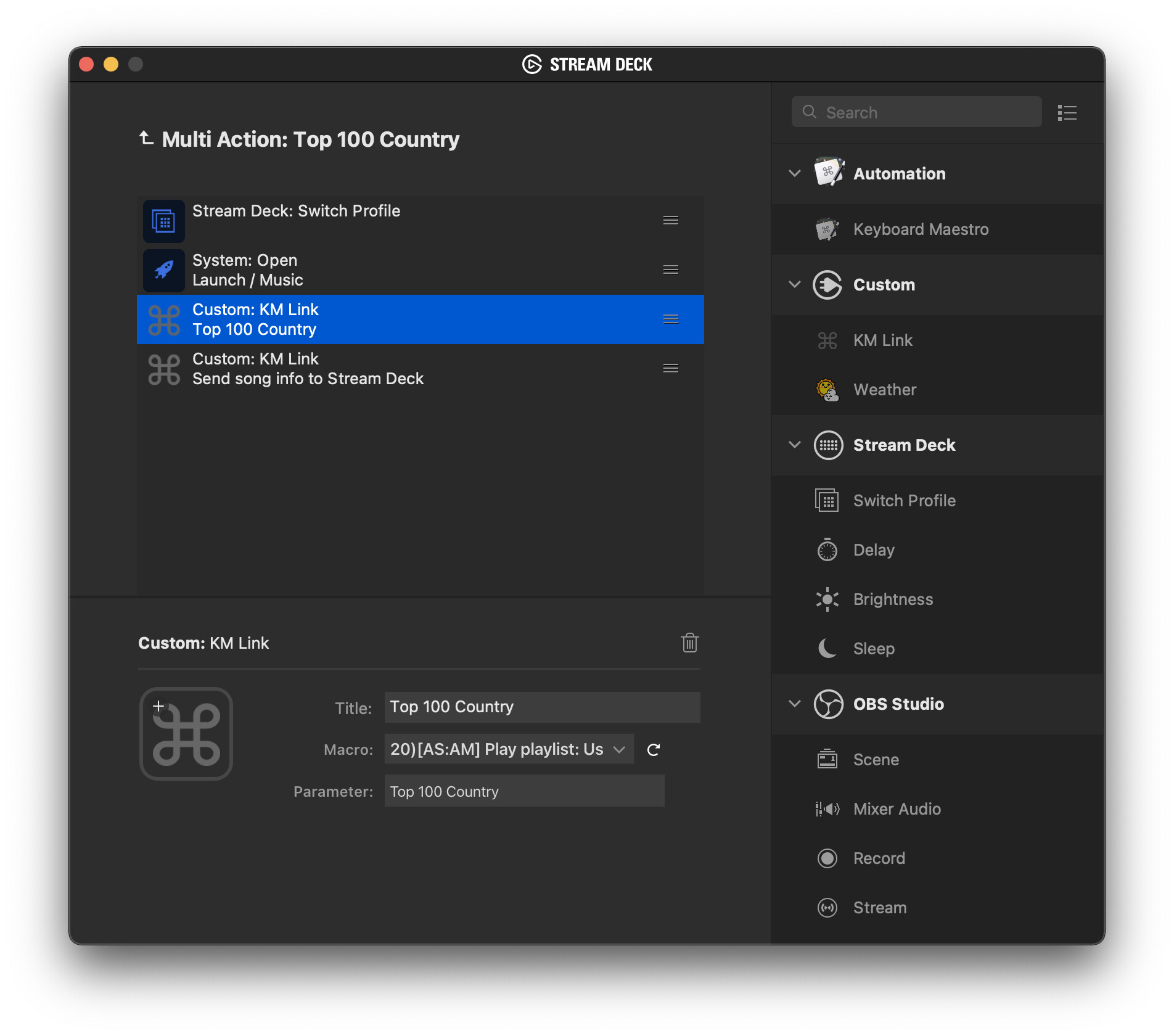Click the Automation category header

pyautogui.click(x=937, y=174)
